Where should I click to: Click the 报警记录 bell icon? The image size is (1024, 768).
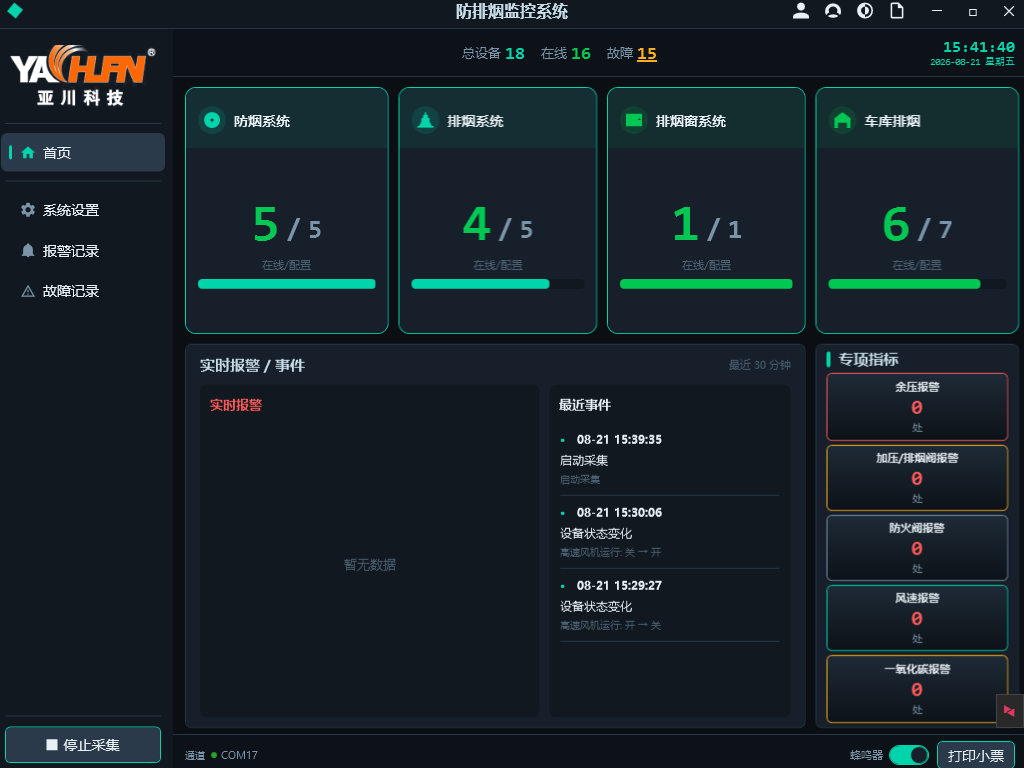tap(28, 251)
